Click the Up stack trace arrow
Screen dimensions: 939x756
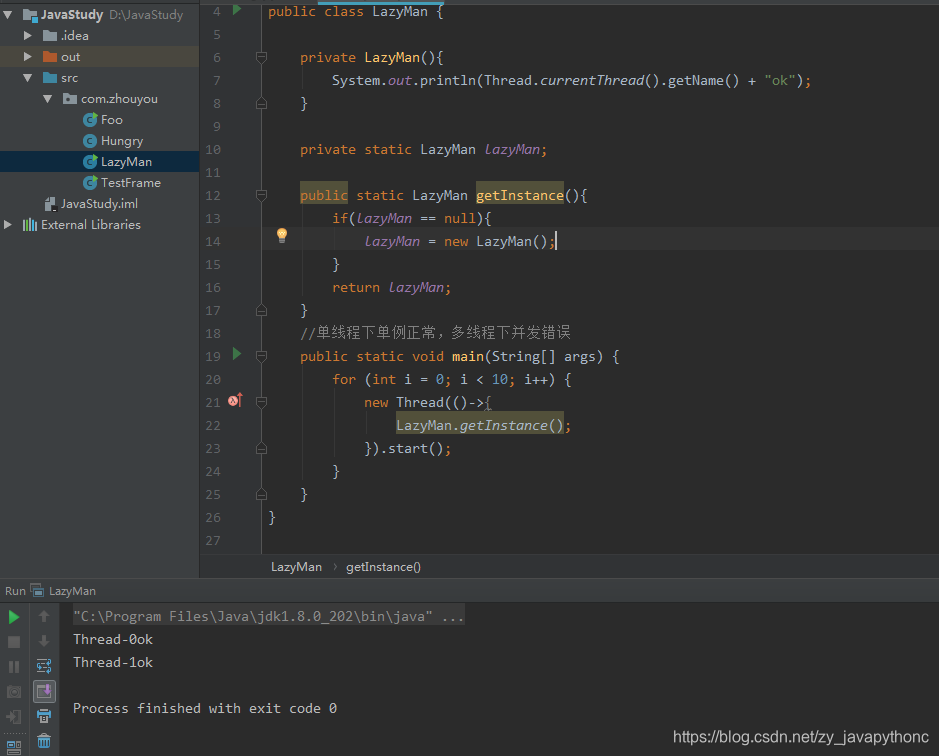point(44,616)
